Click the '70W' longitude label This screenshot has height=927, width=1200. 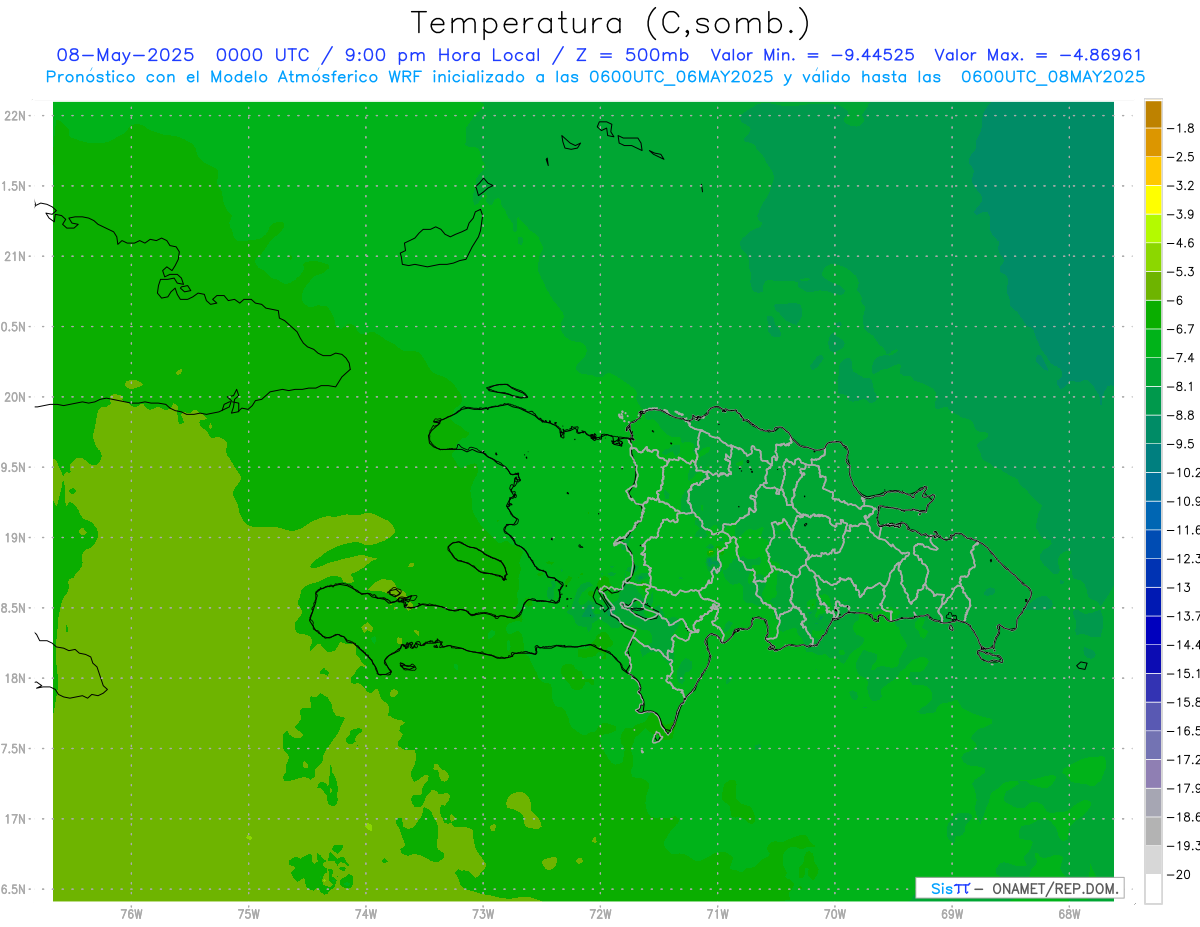tap(834, 914)
